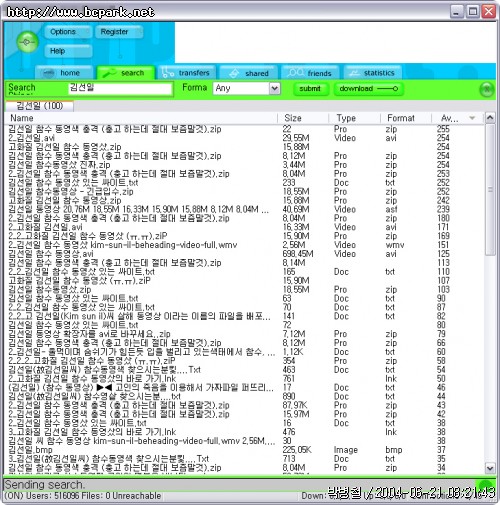500x505 pixels.
Task: Select the row with size 3.44M
Action: click(x=243, y=165)
